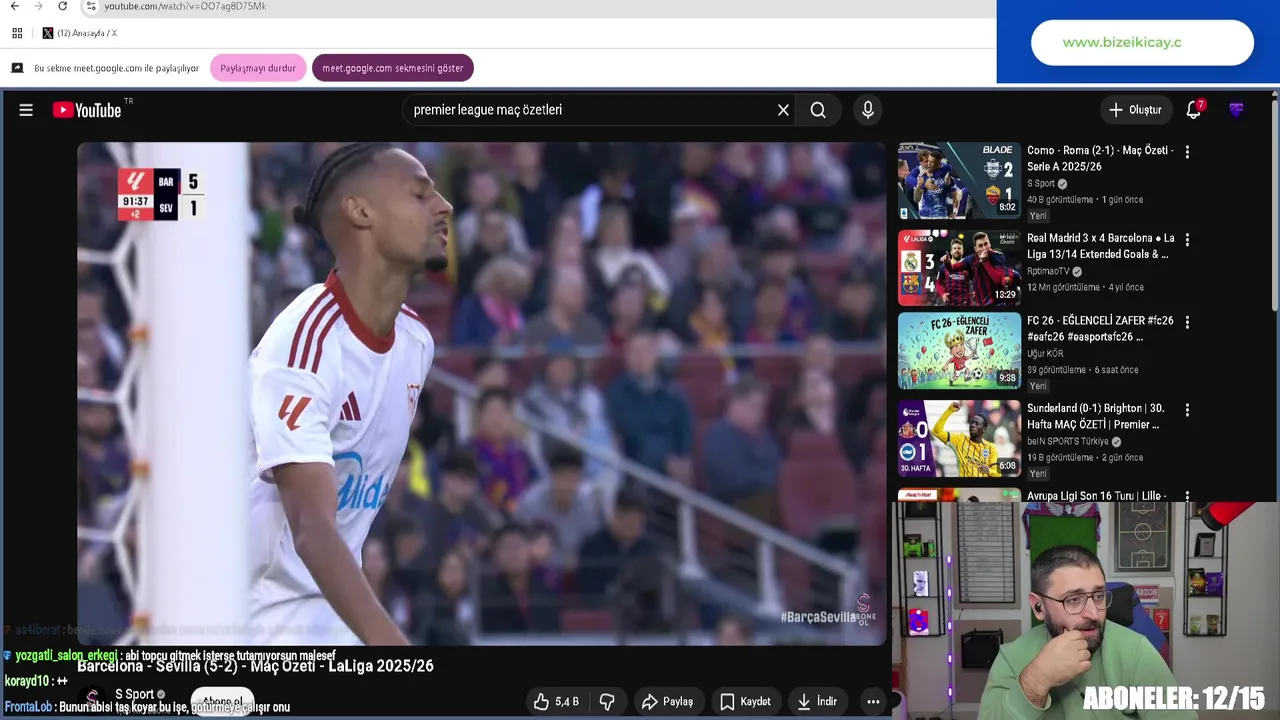Open the S Sport channel under Como - Roma
Screen dimensions: 1280x720
click(1041, 184)
